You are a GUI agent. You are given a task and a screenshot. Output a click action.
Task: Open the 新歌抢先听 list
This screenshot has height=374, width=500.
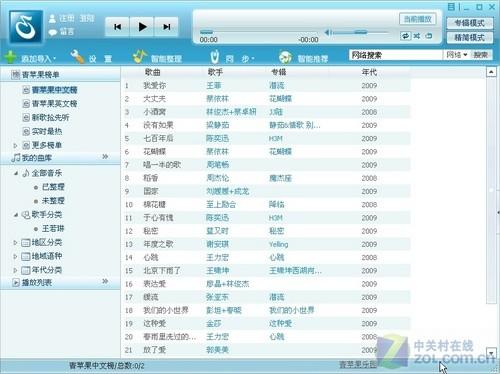tap(50, 117)
